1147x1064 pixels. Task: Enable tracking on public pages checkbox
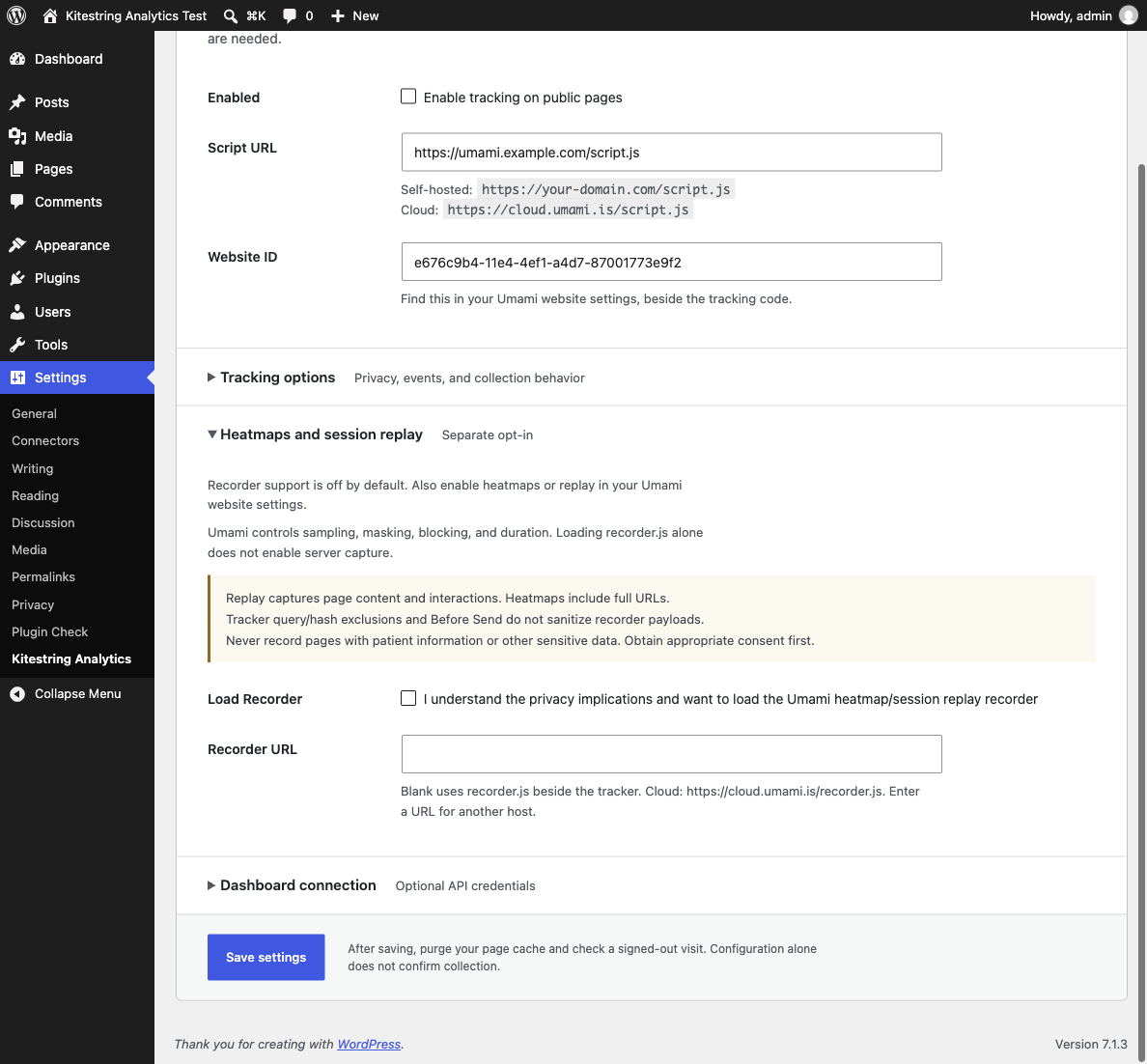[408, 97]
